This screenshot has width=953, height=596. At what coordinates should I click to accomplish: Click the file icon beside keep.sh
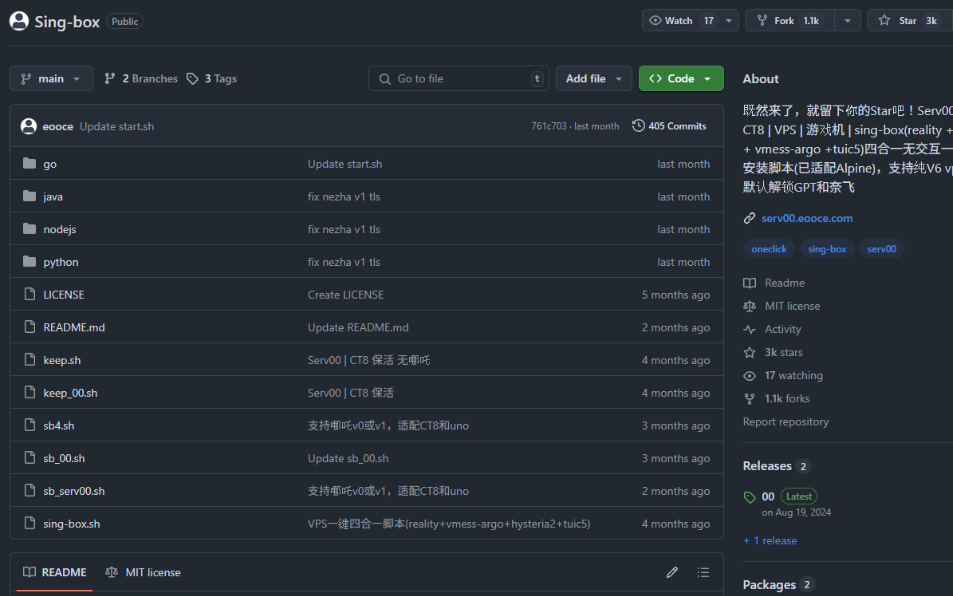[29, 360]
